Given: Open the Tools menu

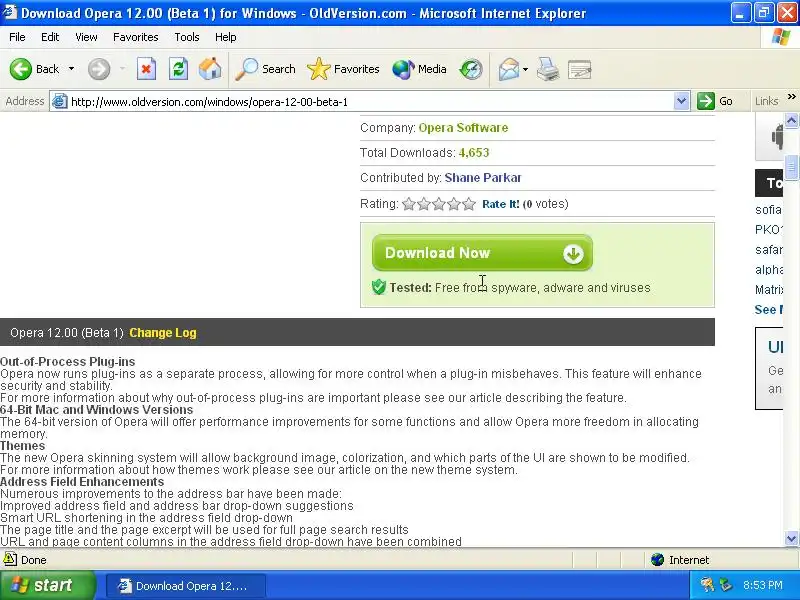Looking at the screenshot, I should 187,37.
